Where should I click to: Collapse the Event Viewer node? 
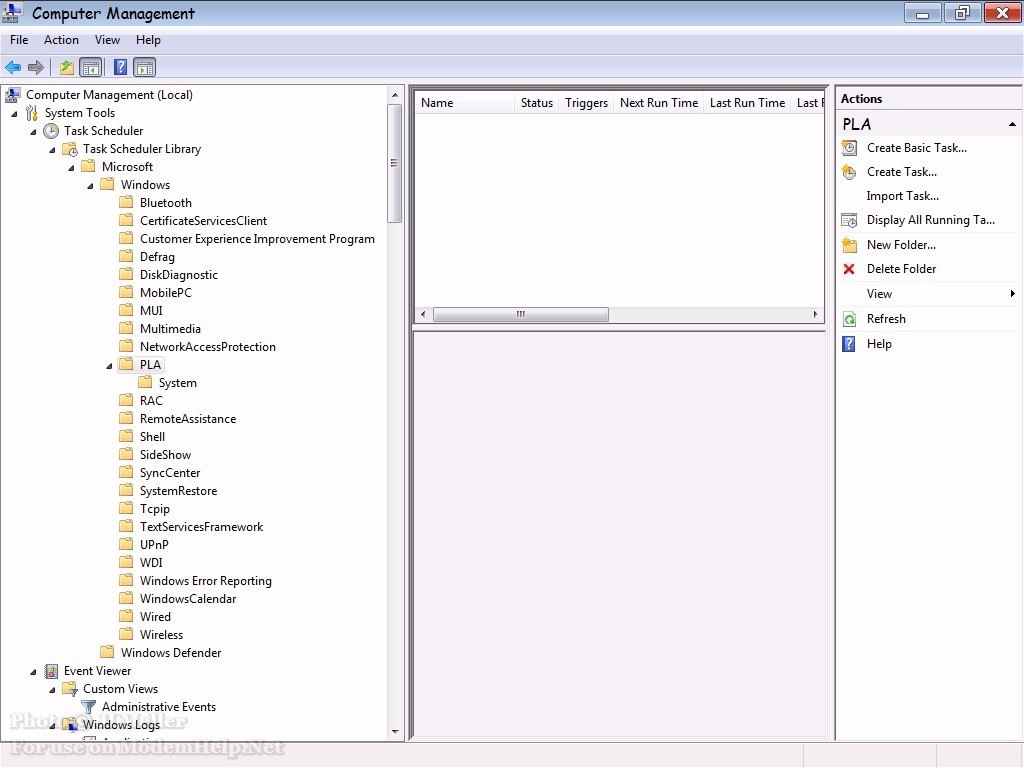pos(33,672)
